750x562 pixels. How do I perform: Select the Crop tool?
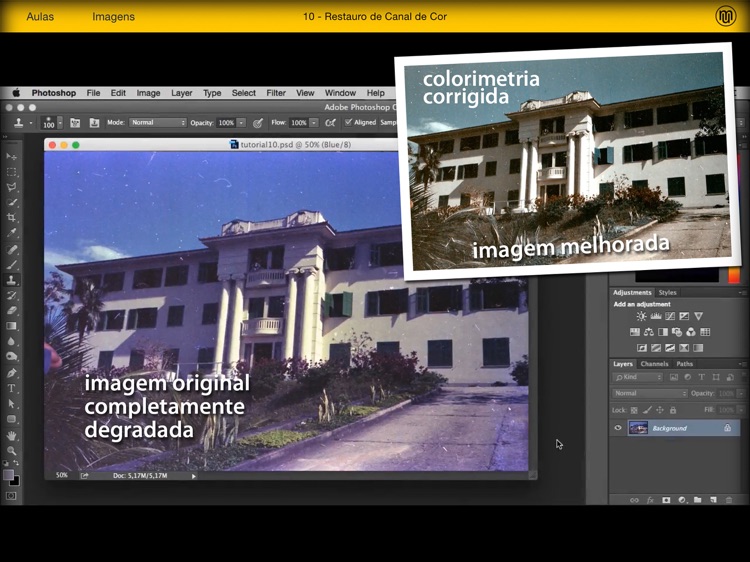coord(11,218)
